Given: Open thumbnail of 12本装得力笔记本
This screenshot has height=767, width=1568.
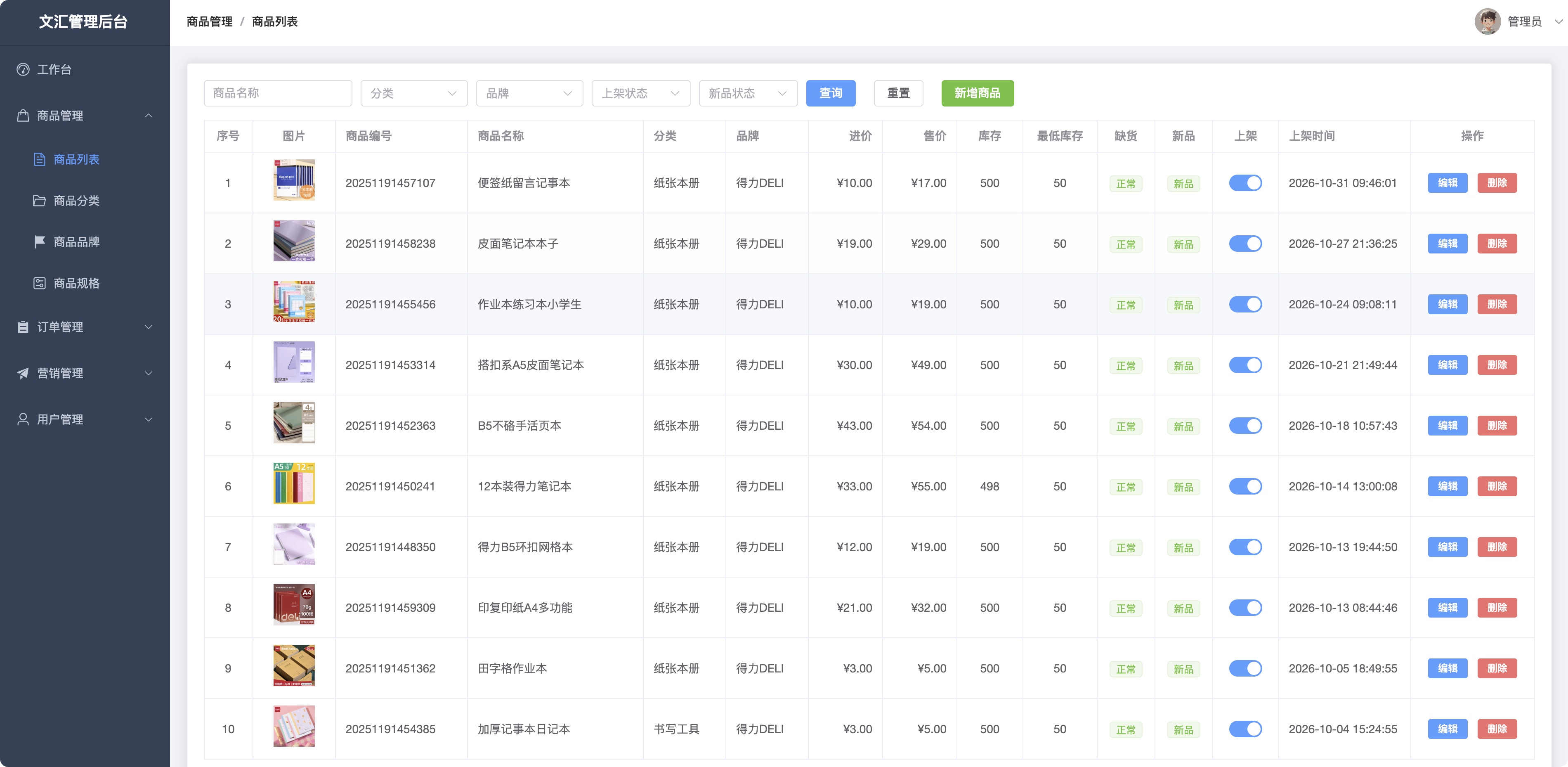Looking at the screenshot, I should click(294, 483).
